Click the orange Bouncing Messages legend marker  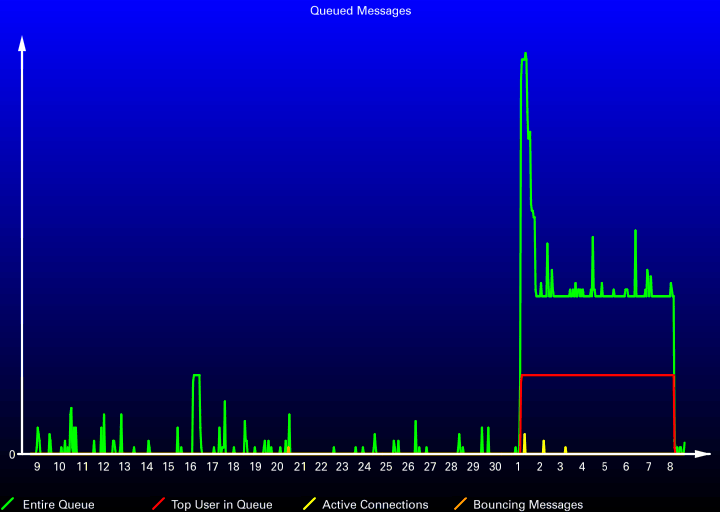[460, 504]
